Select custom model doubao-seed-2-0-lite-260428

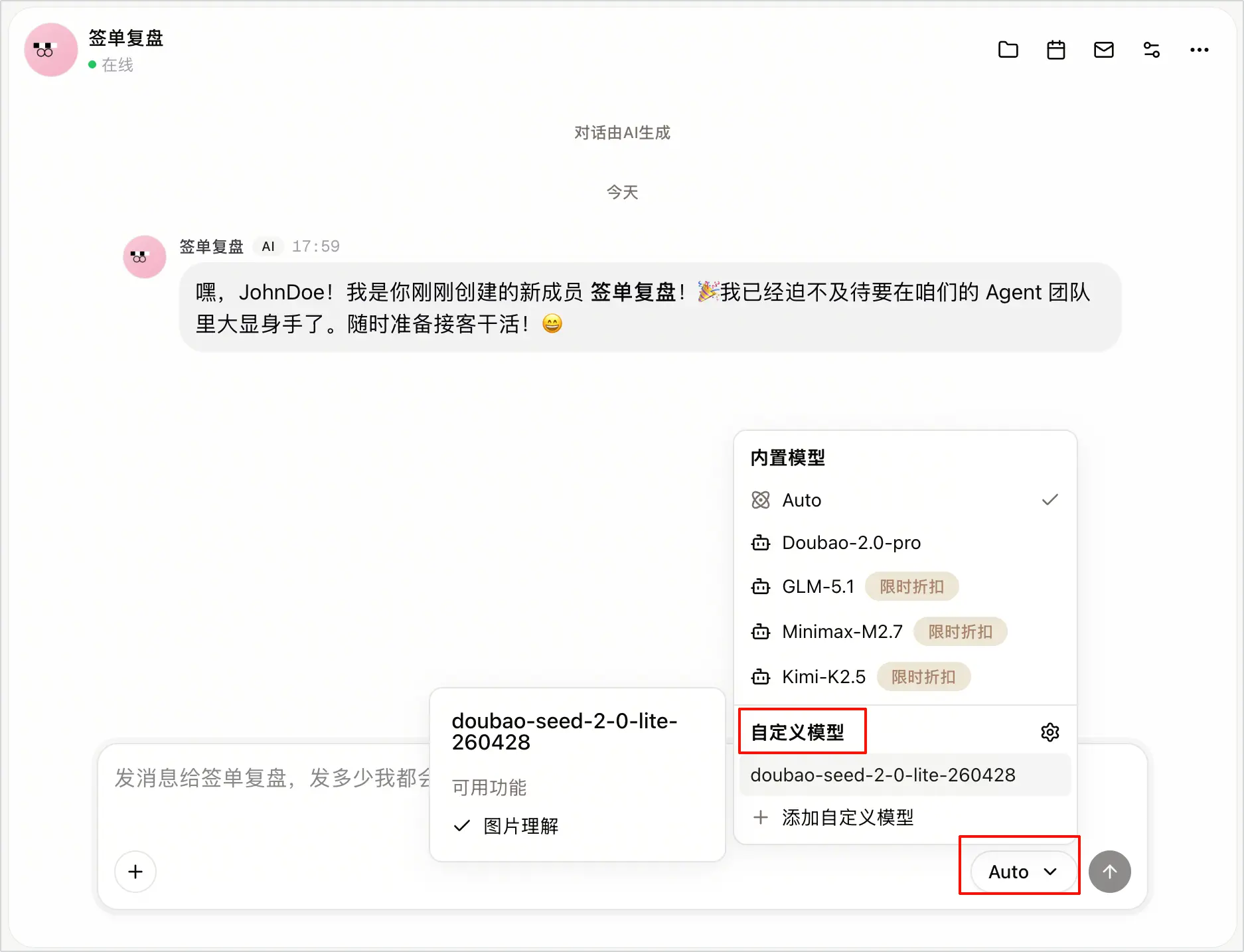tap(905, 775)
